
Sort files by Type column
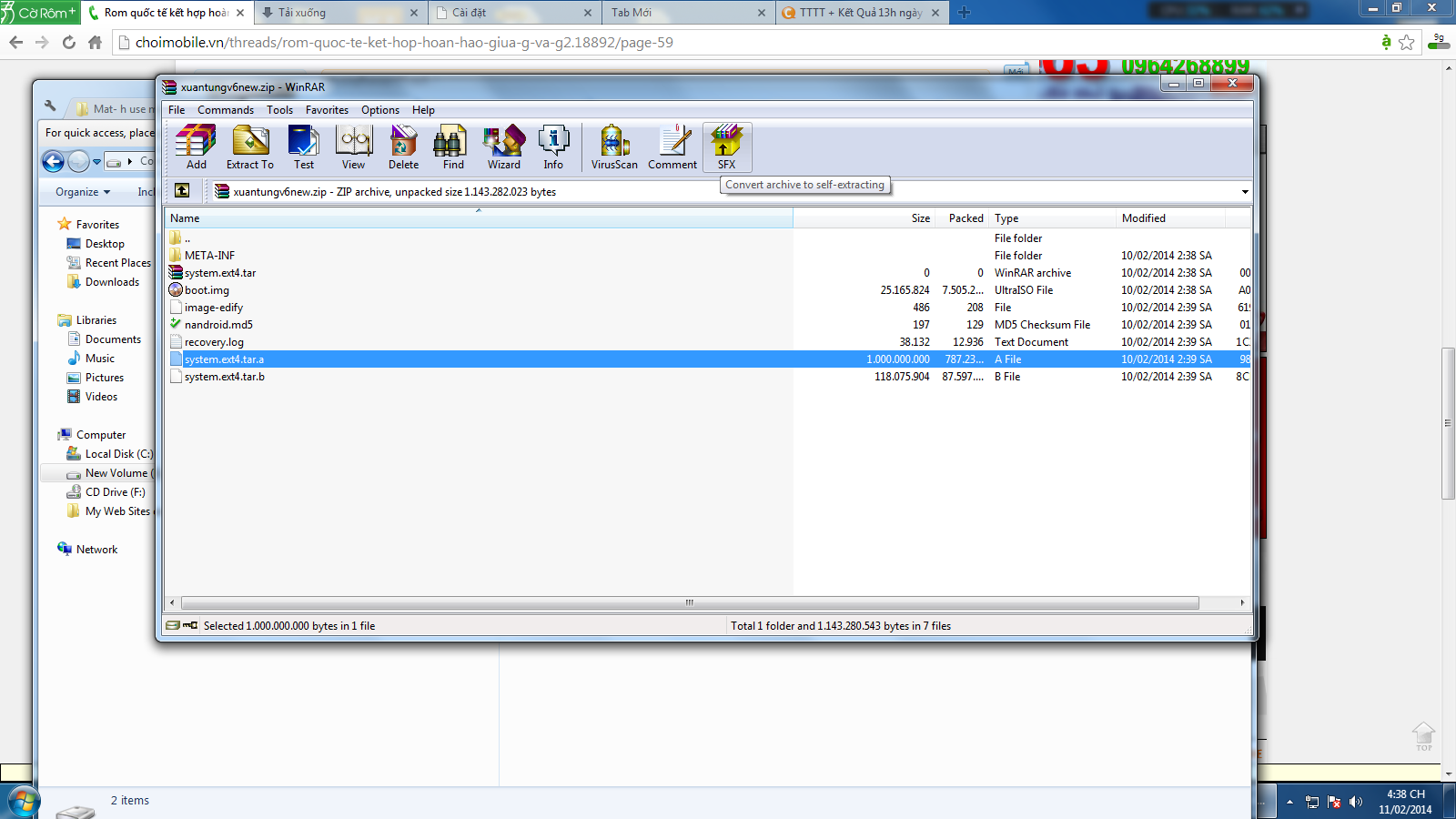click(1053, 218)
